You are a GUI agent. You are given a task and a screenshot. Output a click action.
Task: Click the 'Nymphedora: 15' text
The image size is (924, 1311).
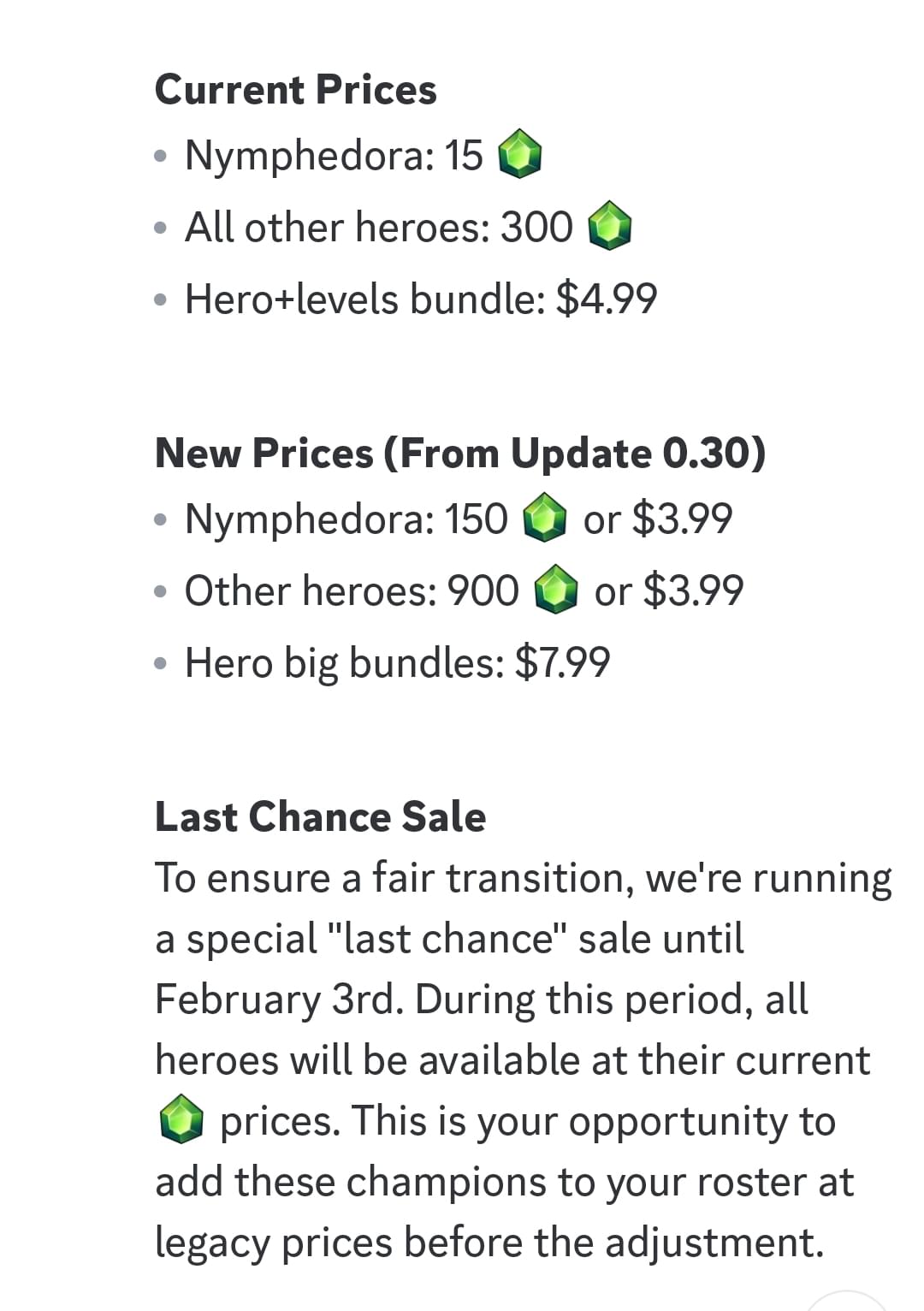coord(334,156)
